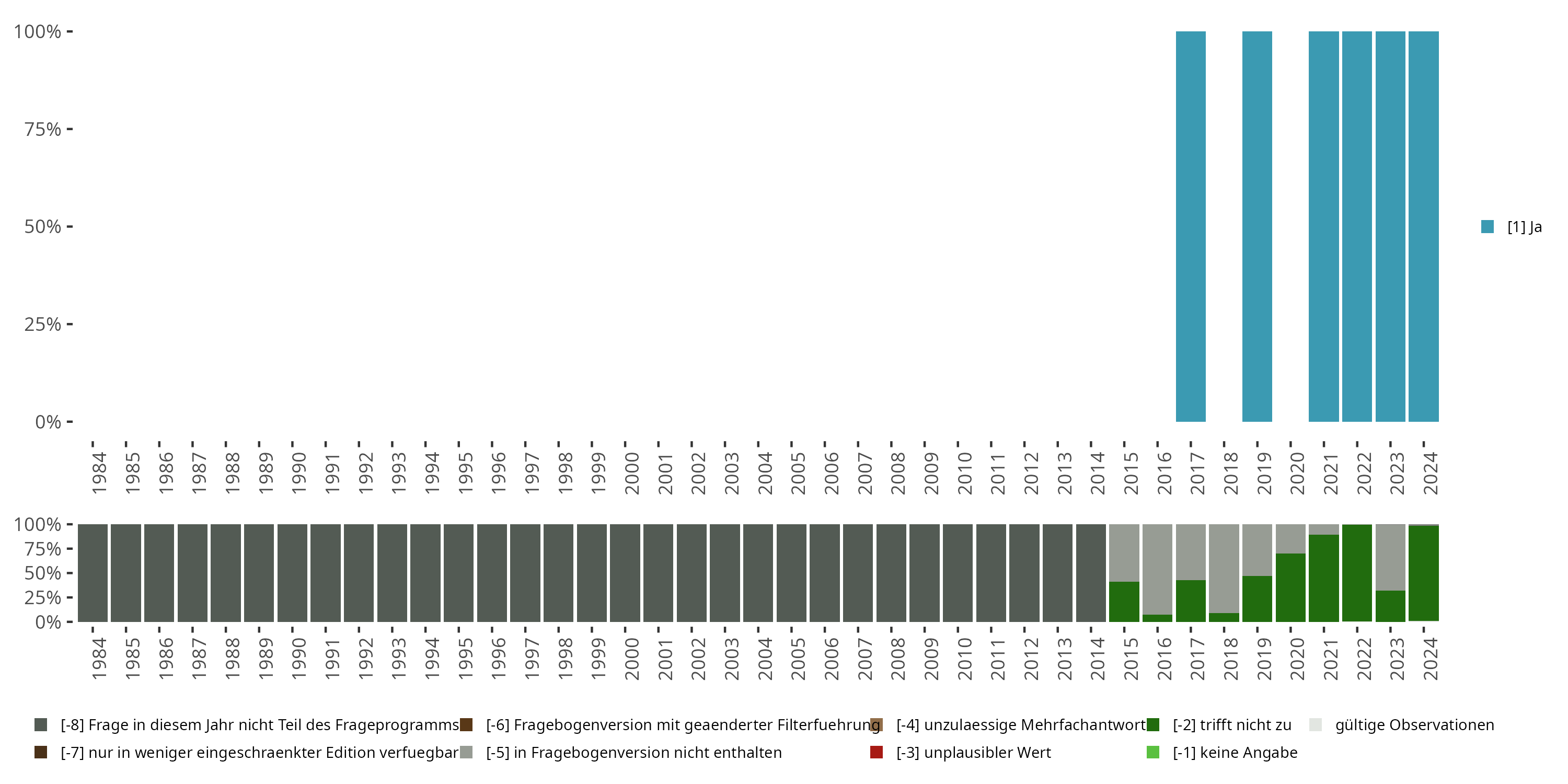The height and width of the screenshot is (784, 1568).
Task: Click the red [-3] unplausibler Wert swatch
Action: tap(877, 752)
